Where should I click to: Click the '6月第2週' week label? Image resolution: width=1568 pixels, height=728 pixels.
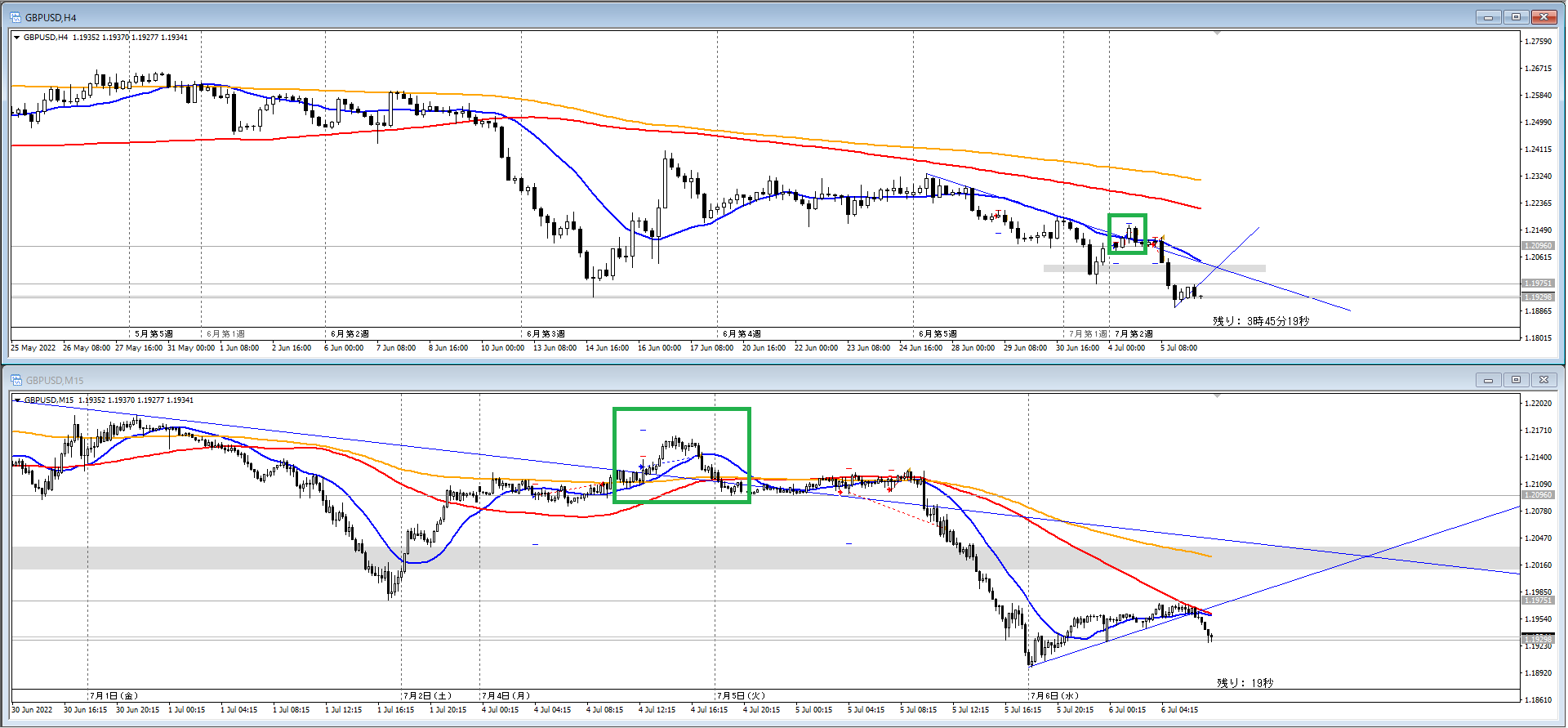[350, 334]
